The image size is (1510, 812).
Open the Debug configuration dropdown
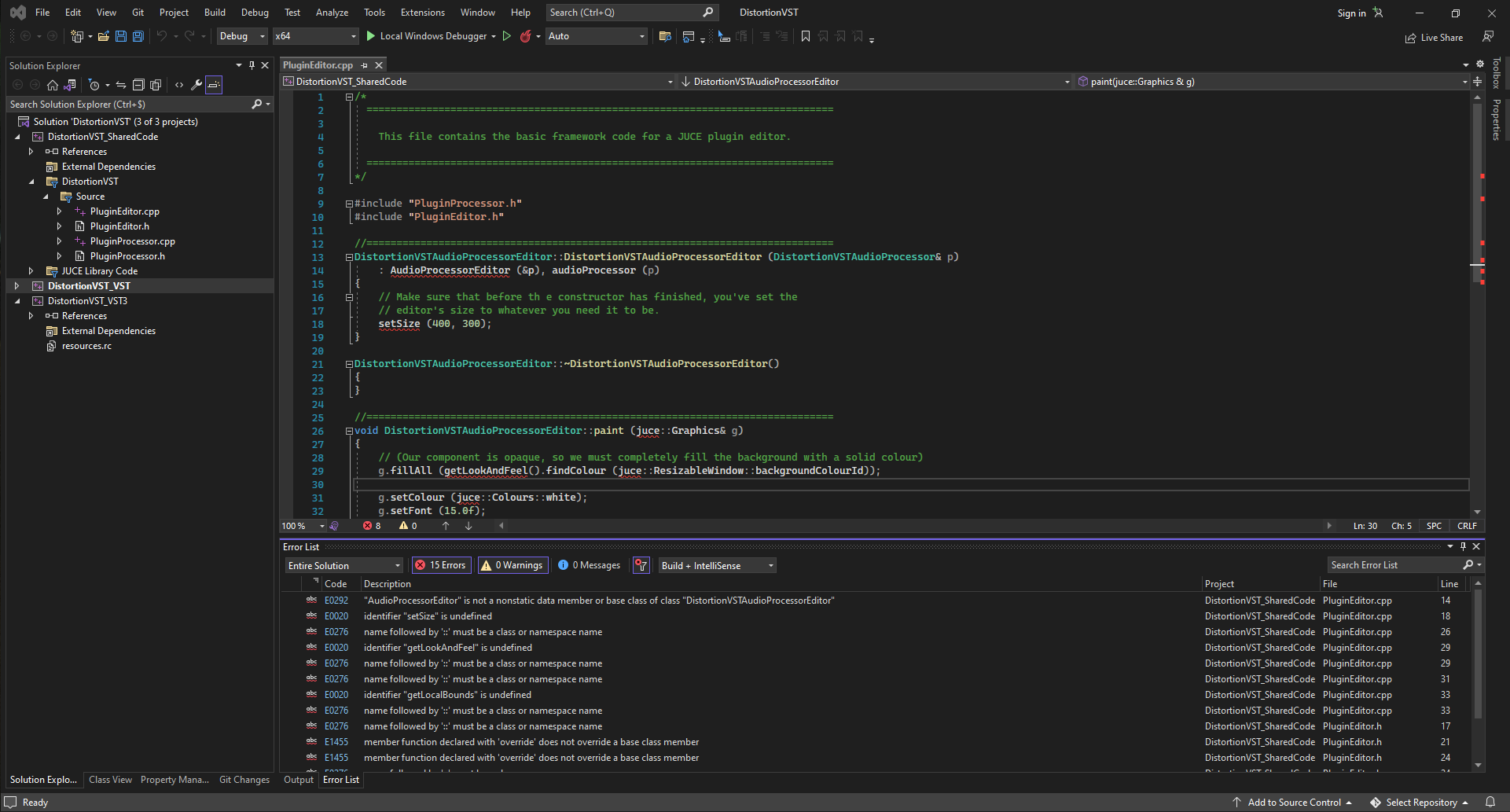(x=242, y=36)
